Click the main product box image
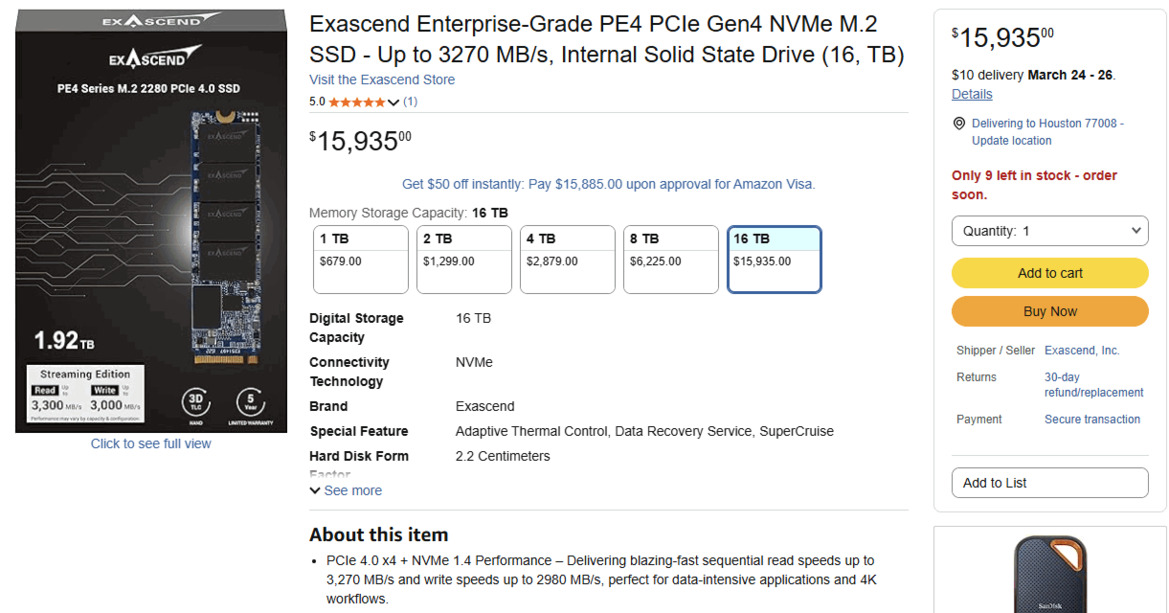Screen dimensions: 1169x613 (x=150, y=218)
